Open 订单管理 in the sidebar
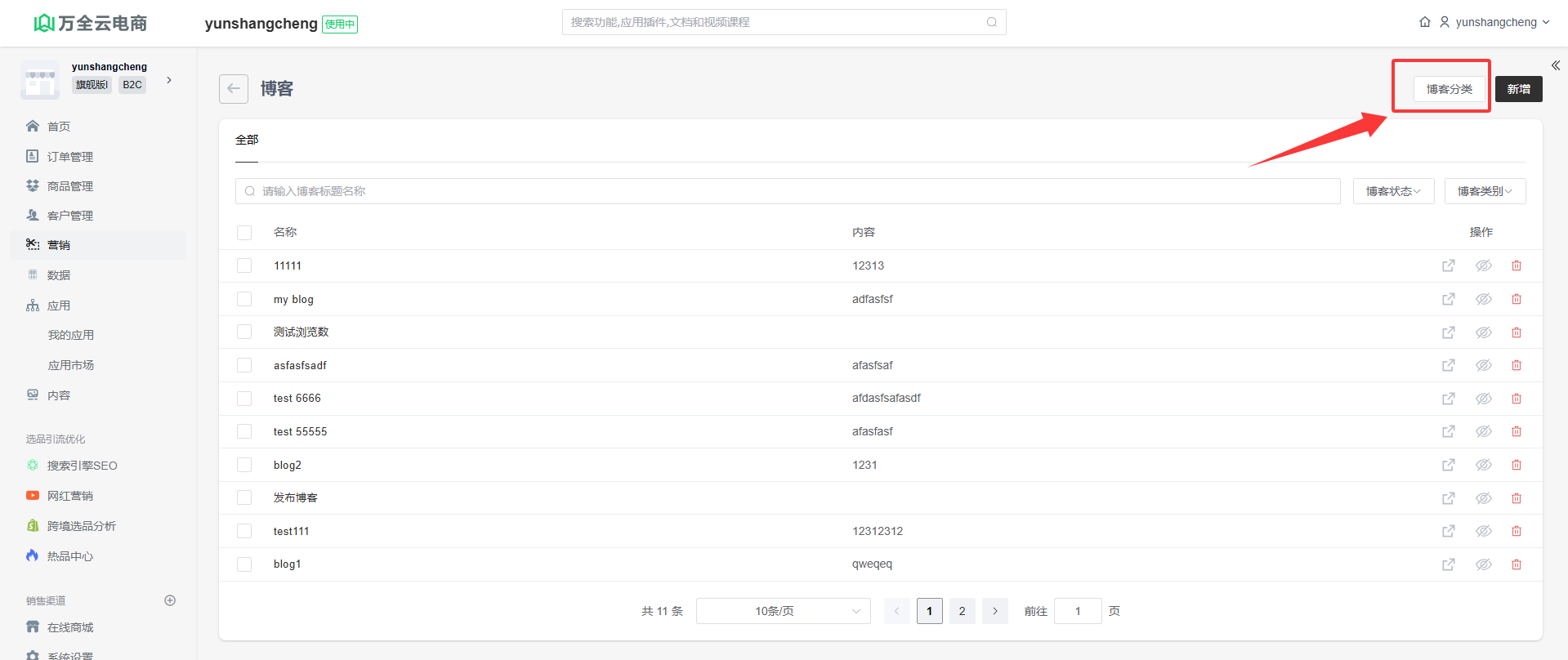This screenshot has width=1568, height=660. tap(70, 157)
